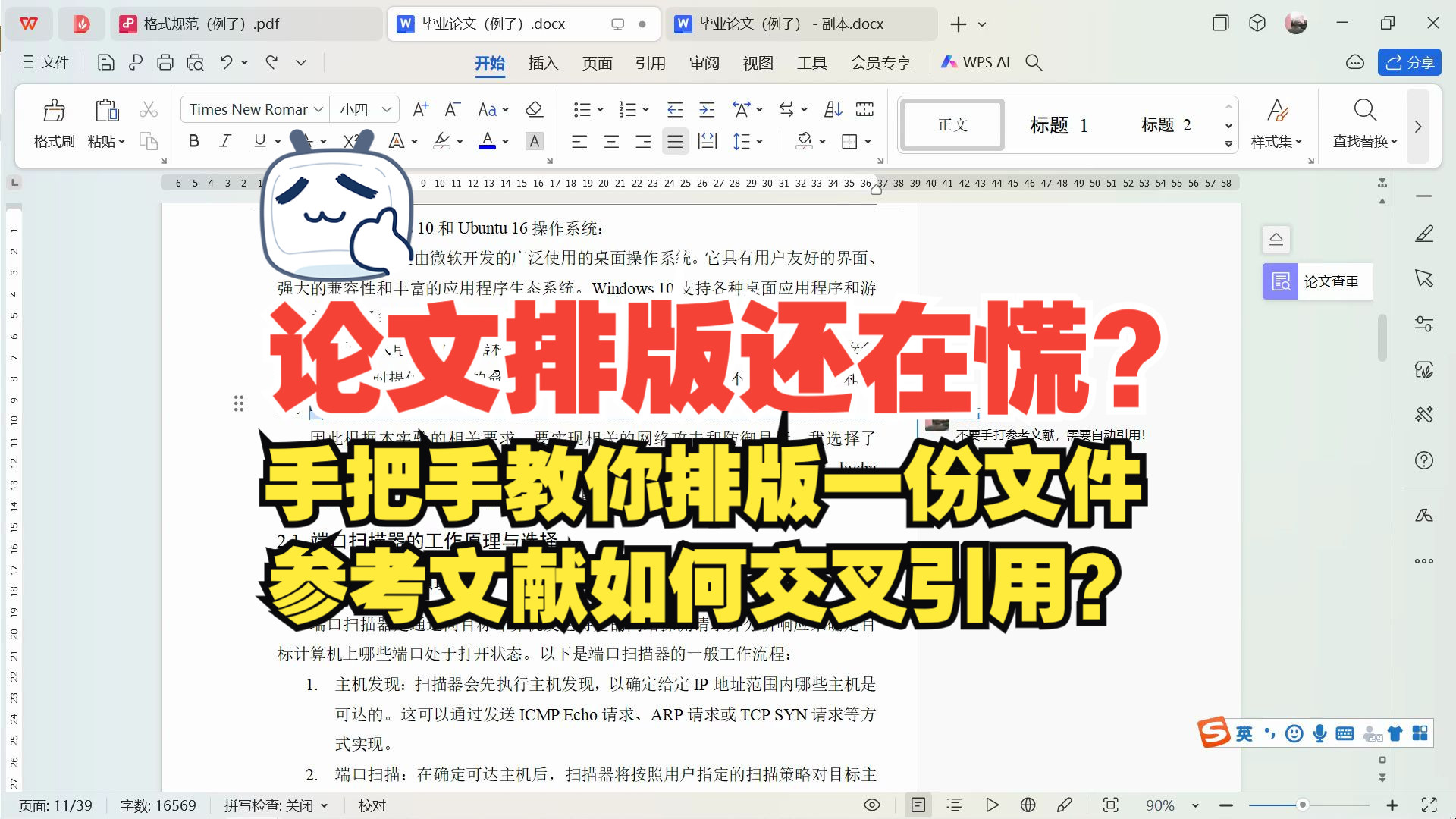Screen dimensions: 1456x819
Task: Click the magic wand icon in right sidebar
Action: click(1424, 415)
